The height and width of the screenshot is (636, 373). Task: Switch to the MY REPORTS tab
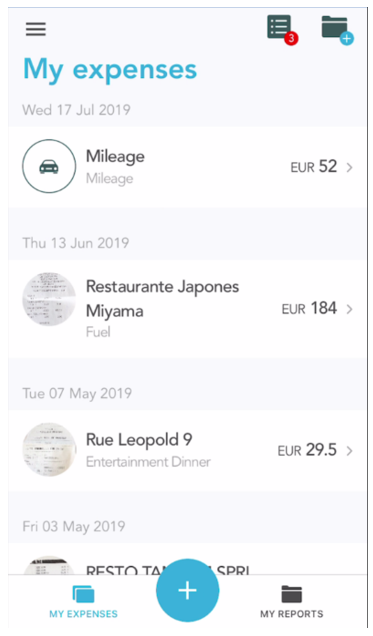point(292,602)
